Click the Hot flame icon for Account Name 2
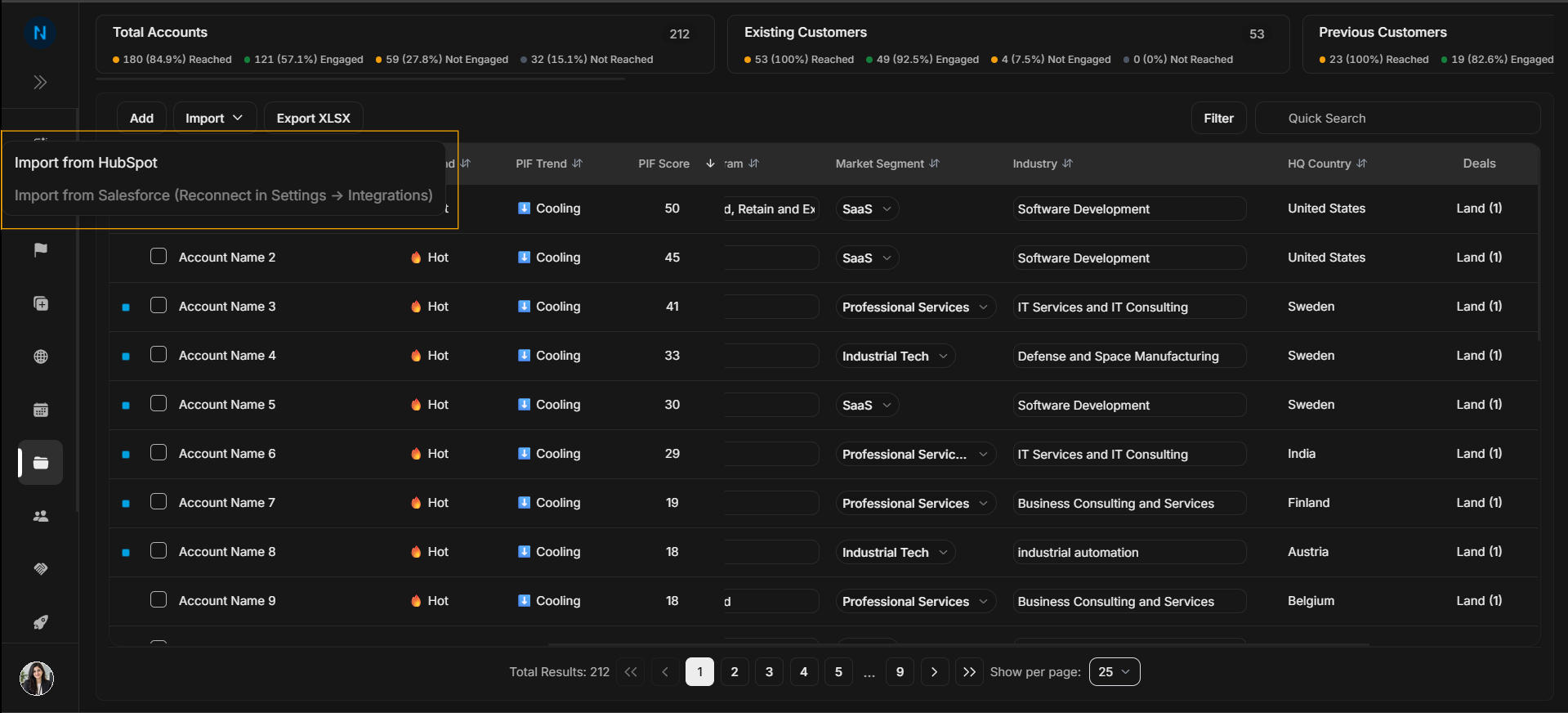The height and width of the screenshot is (713, 1568). (x=416, y=258)
